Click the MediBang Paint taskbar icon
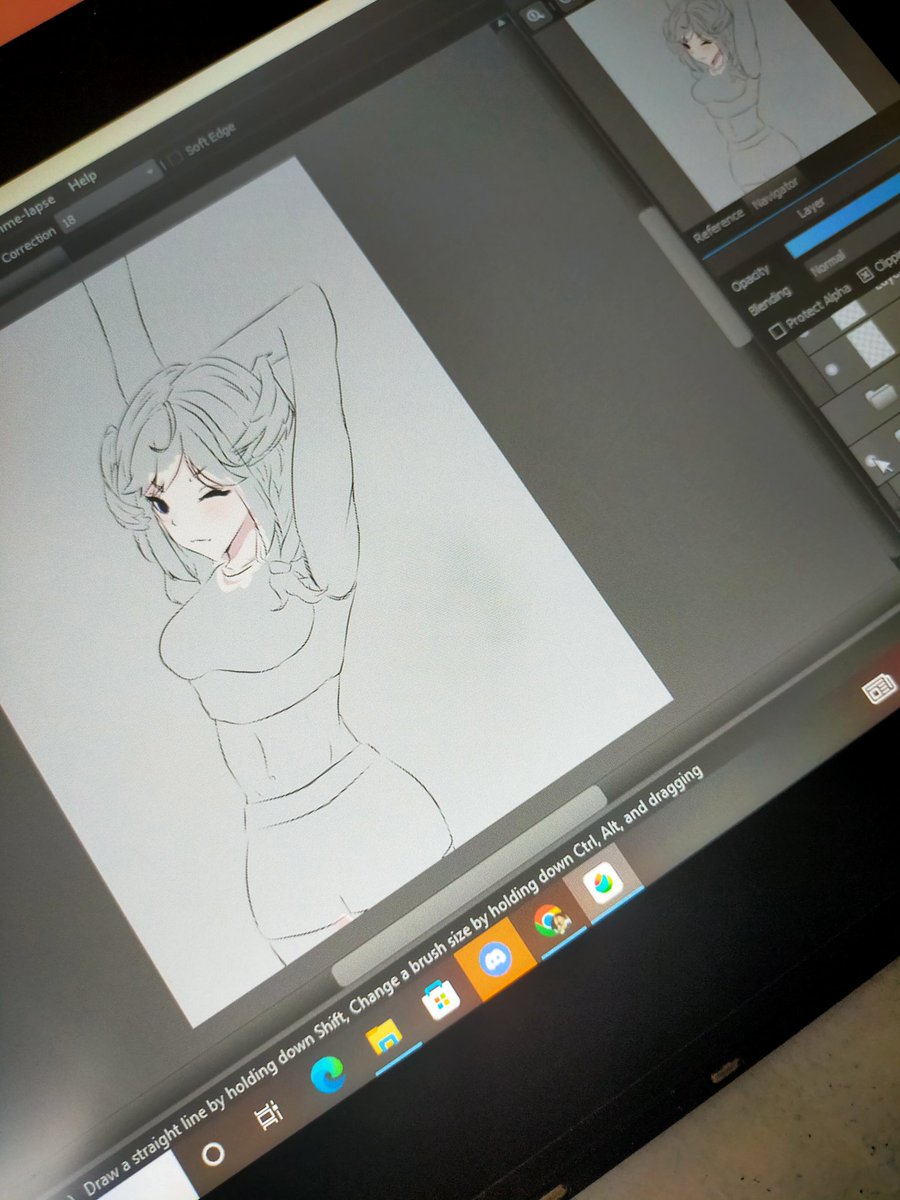The width and height of the screenshot is (900, 1200). pos(605,882)
